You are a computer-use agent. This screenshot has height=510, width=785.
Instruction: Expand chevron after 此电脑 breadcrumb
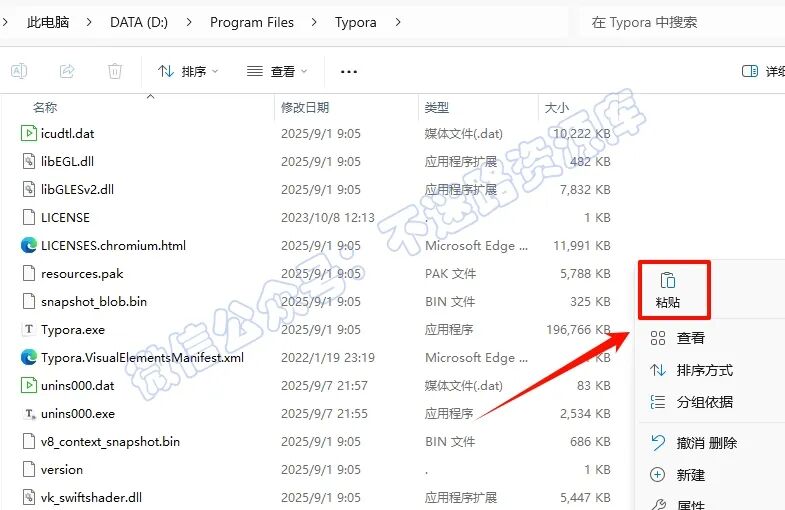click(x=89, y=22)
